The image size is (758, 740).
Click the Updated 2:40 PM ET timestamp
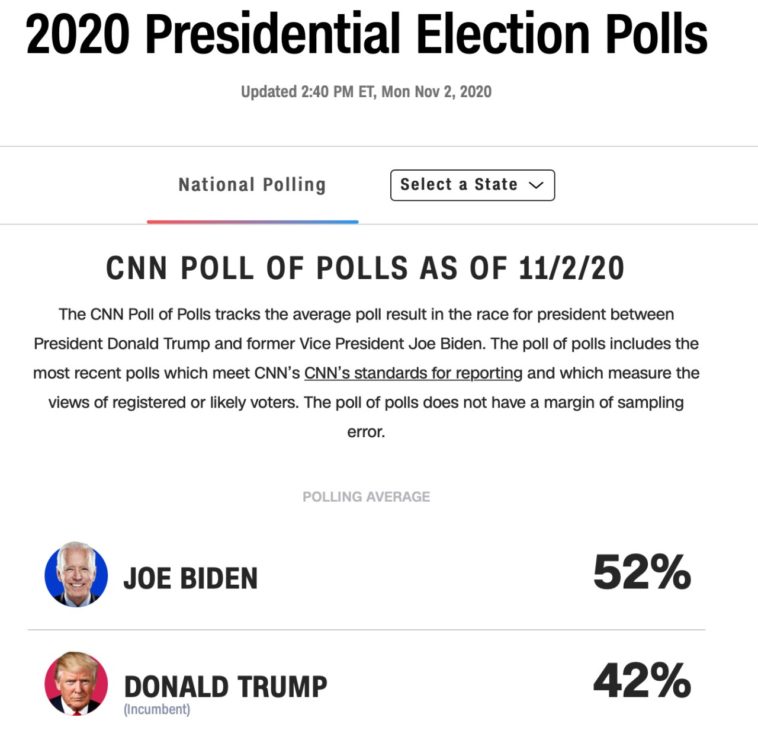[366, 92]
